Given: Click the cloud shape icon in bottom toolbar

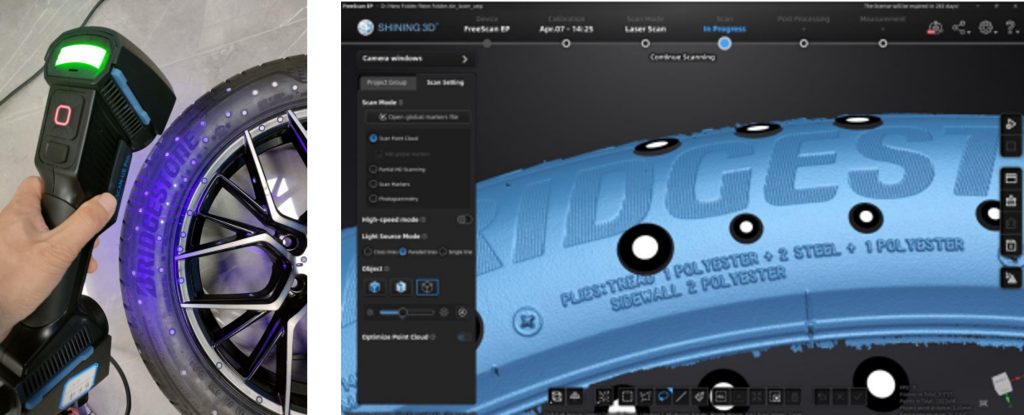Looking at the screenshot, I should pos(575,397).
